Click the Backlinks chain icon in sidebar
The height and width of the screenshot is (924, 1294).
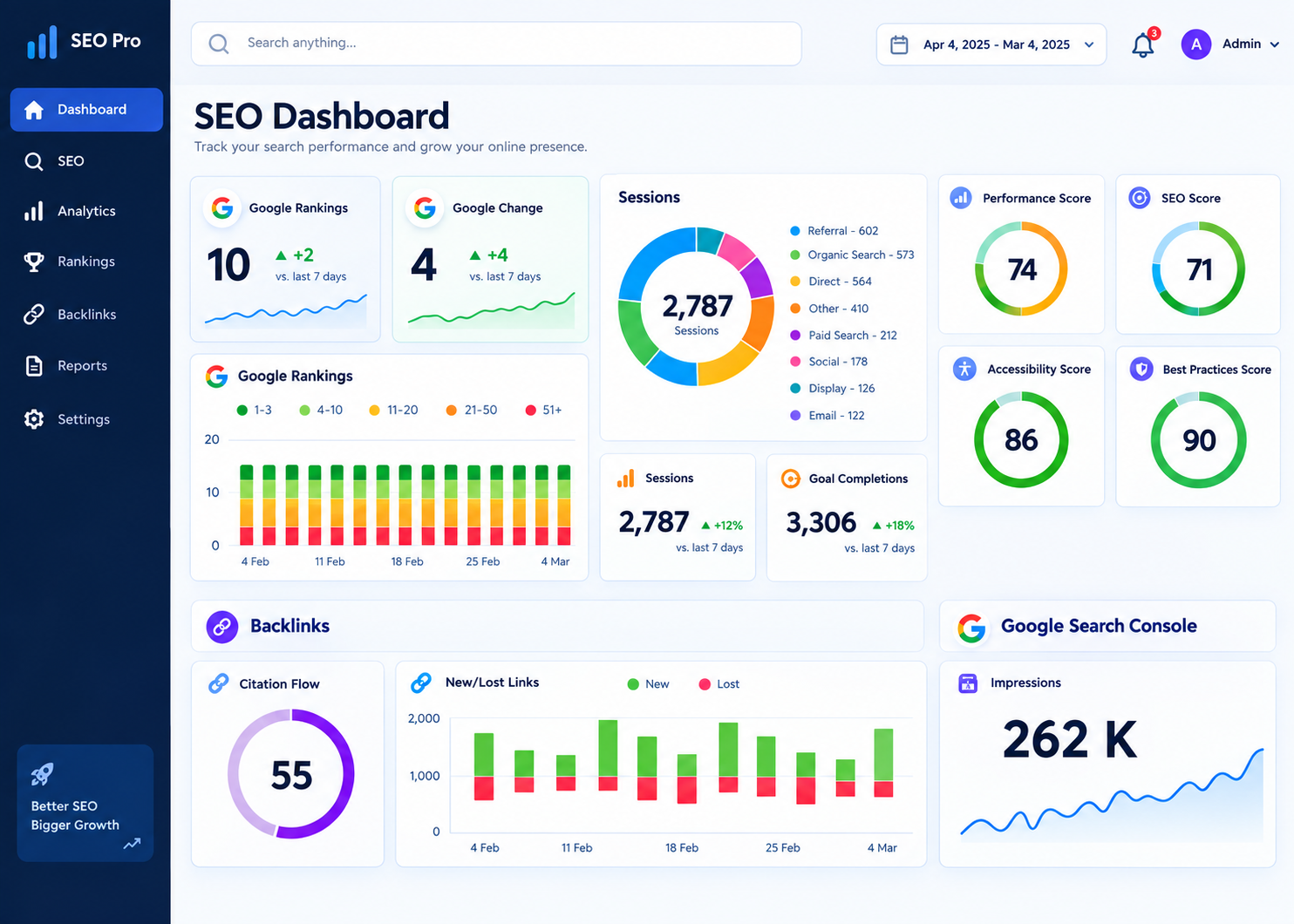34,314
